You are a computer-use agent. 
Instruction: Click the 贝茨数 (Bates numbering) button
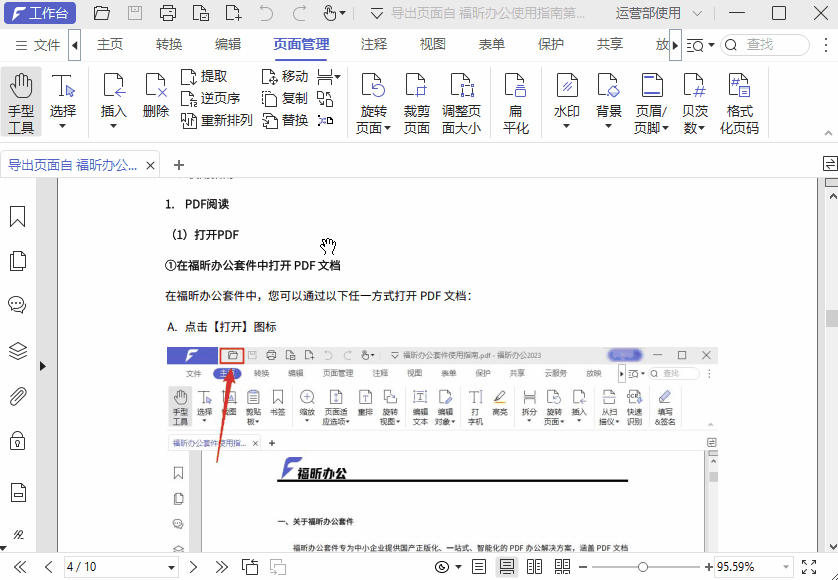click(695, 95)
